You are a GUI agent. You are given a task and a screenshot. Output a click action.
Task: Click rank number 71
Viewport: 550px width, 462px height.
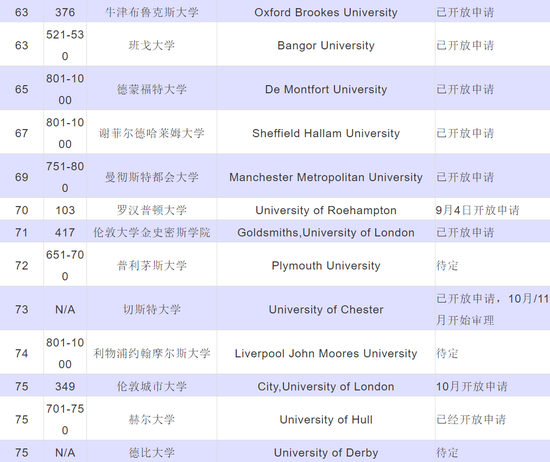point(21,232)
